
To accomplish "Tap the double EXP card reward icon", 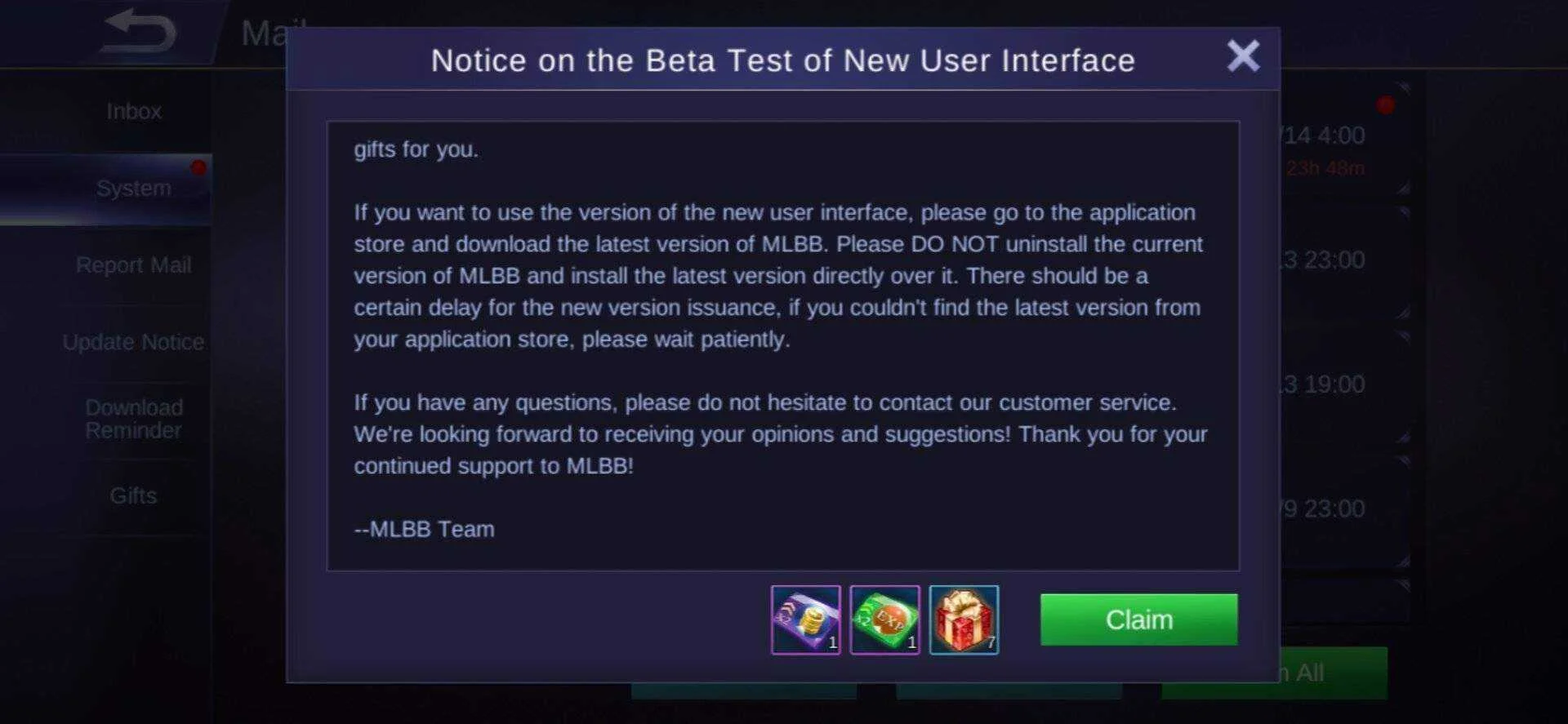I will 884,620.
